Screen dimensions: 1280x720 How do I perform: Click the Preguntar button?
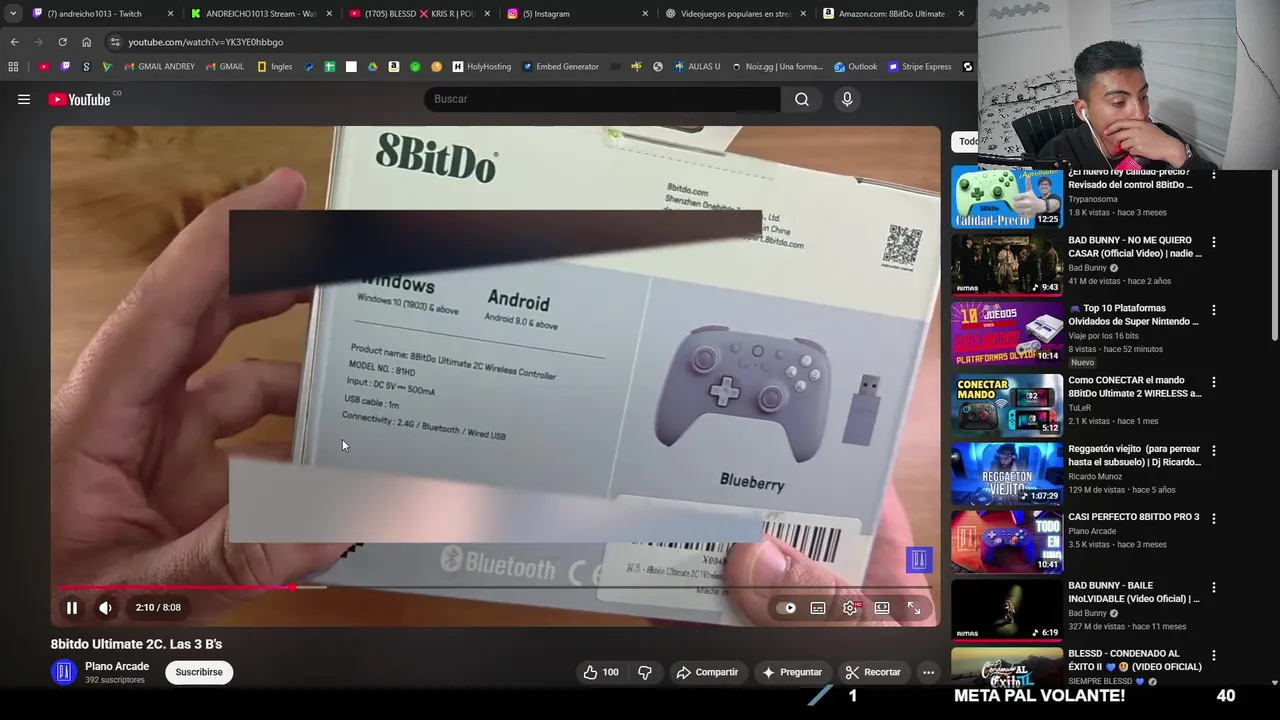tap(792, 672)
